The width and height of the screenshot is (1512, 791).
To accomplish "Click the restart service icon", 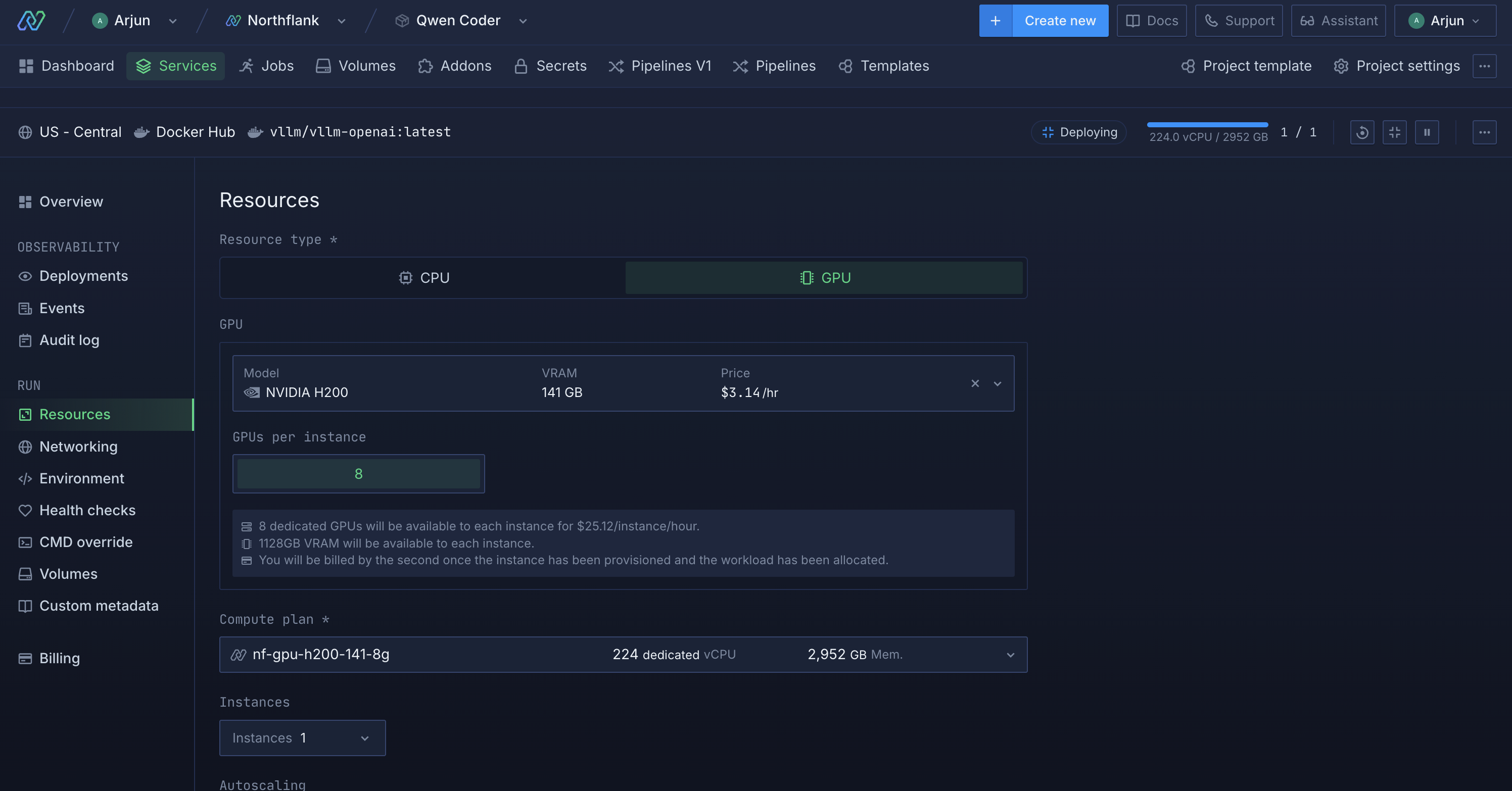I will click(1362, 132).
